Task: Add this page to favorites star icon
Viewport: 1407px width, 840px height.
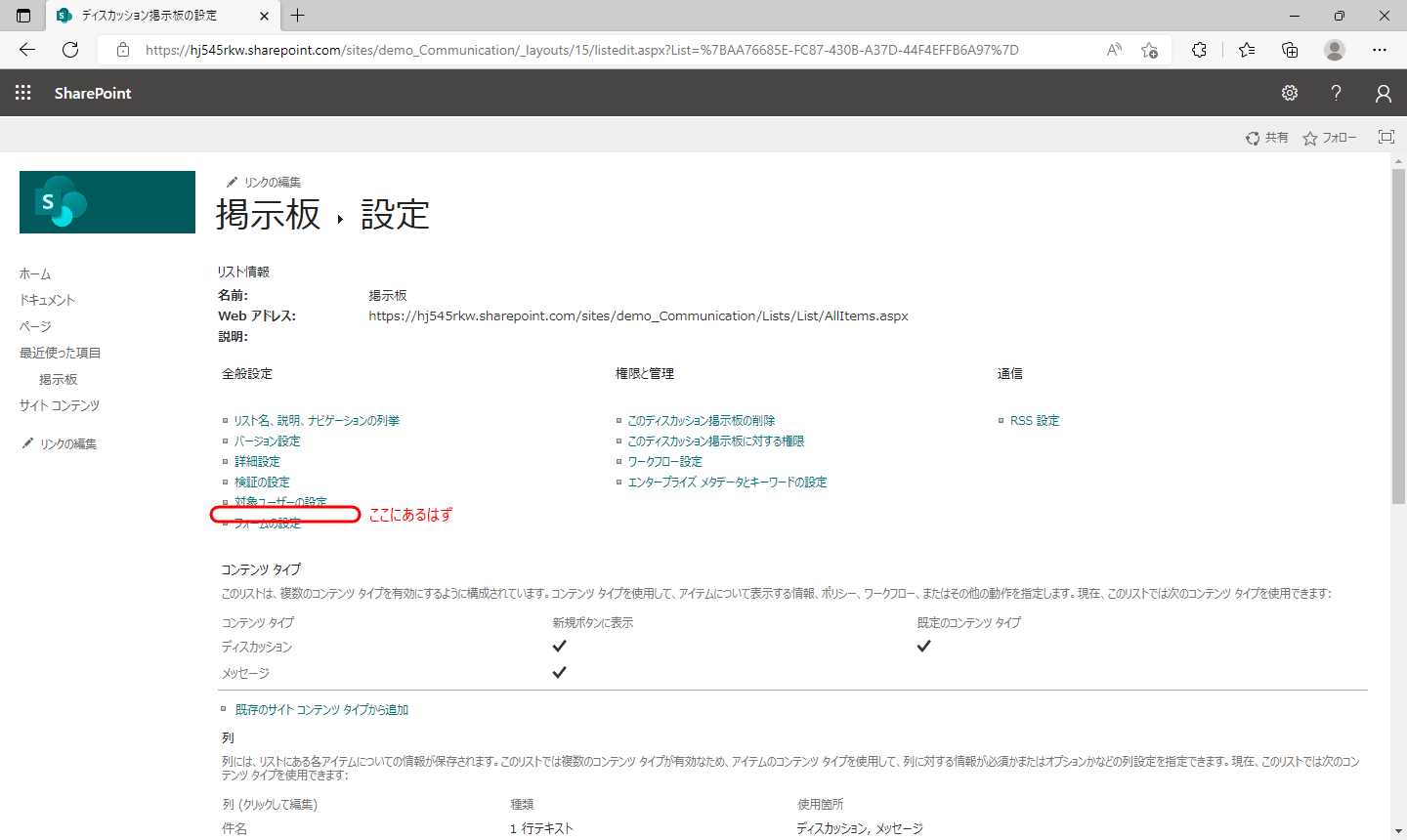Action: tap(1149, 50)
